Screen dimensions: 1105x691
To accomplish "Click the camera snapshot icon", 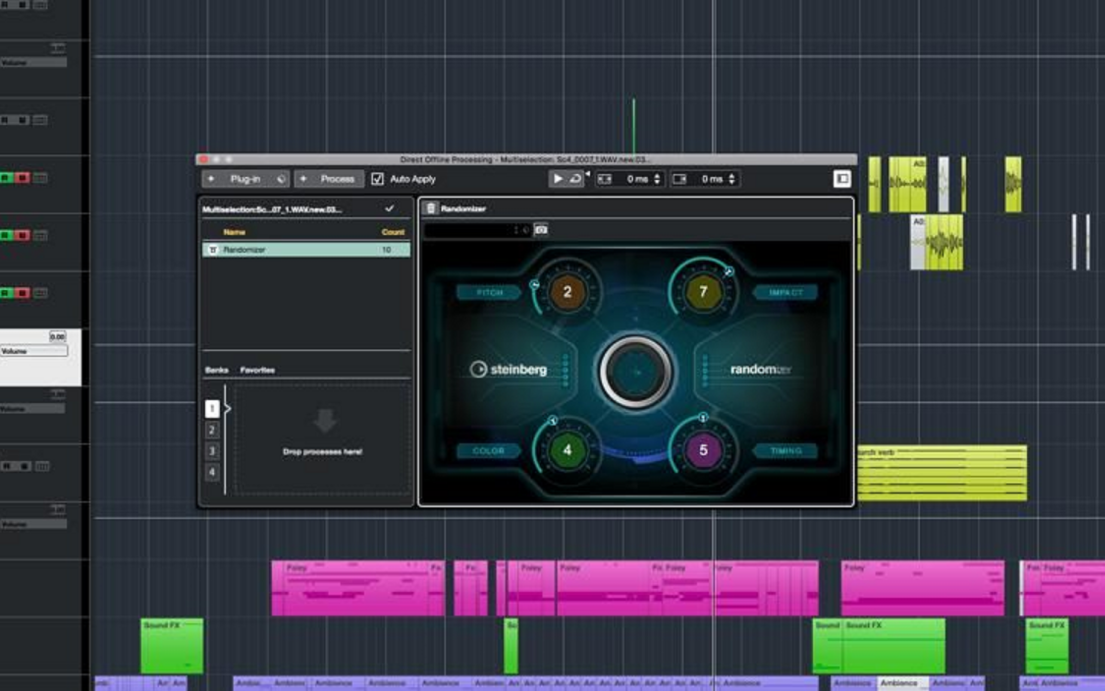I will click(541, 230).
